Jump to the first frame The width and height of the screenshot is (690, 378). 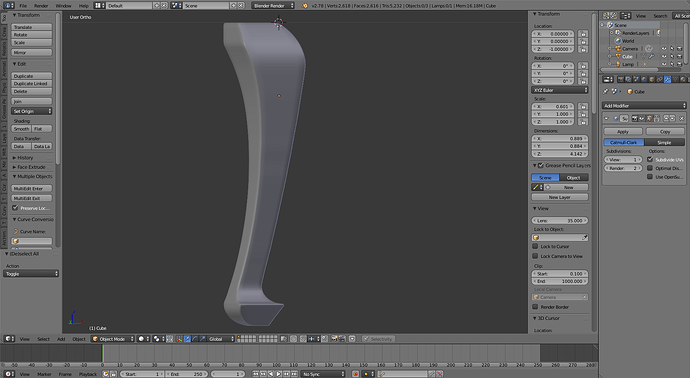pyautogui.click(x=256, y=374)
